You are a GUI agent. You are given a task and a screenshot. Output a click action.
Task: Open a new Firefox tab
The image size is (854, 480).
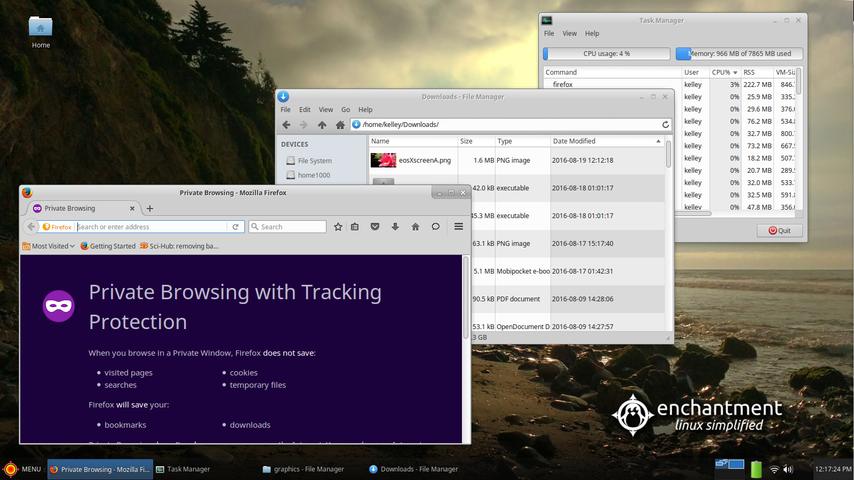pos(150,209)
